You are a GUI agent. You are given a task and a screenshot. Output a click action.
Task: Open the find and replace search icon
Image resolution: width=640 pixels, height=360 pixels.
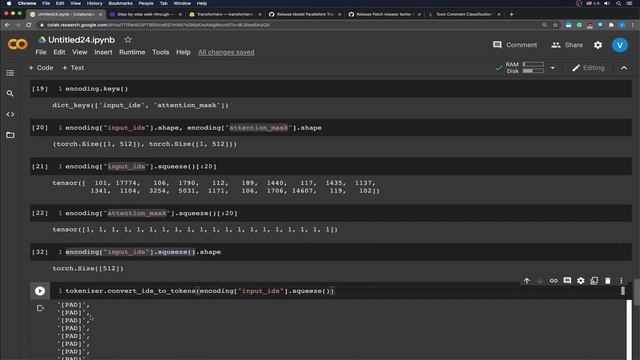pyautogui.click(x=10, y=93)
